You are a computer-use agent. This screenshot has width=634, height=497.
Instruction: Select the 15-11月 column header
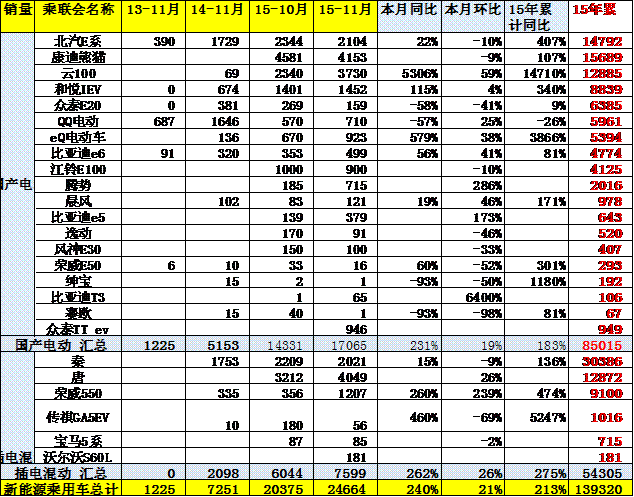pyautogui.click(x=345, y=16)
